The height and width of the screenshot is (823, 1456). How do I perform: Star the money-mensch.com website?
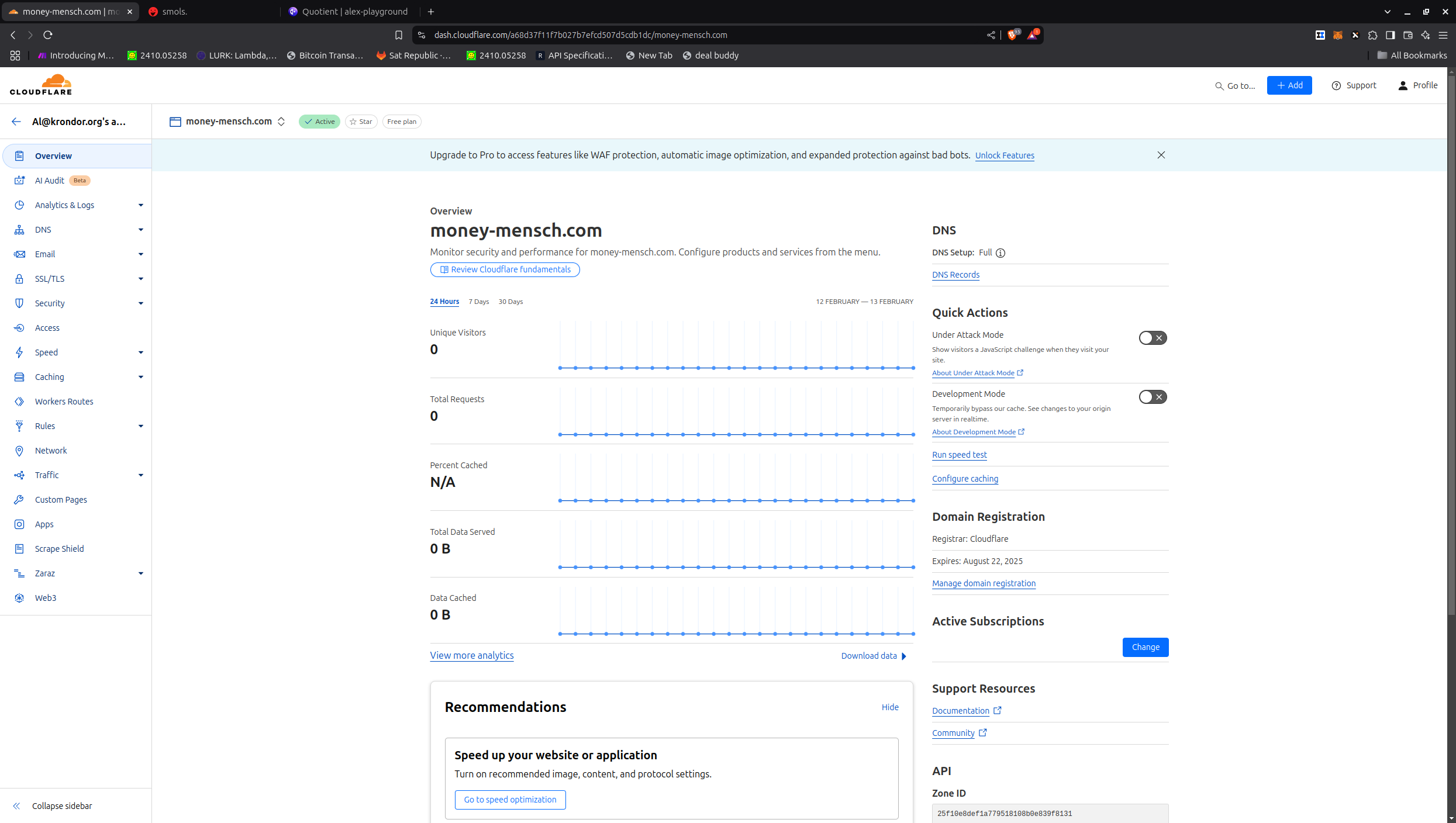pos(361,122)
